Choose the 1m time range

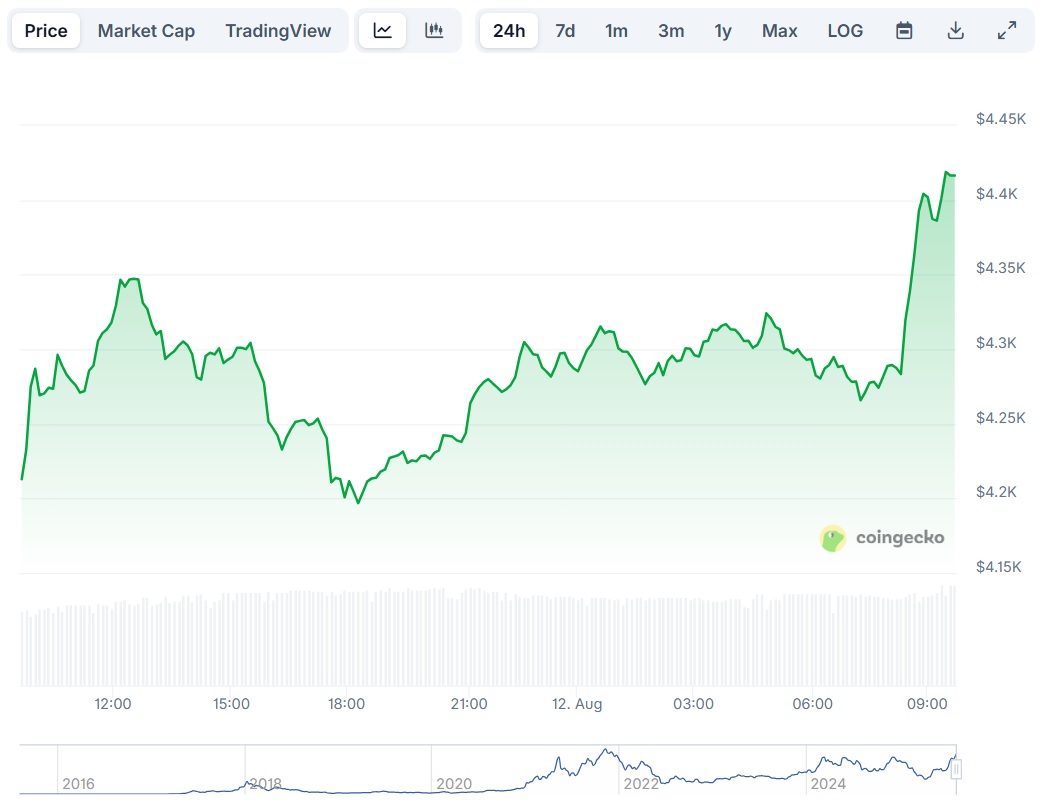(x=616, y=31)
